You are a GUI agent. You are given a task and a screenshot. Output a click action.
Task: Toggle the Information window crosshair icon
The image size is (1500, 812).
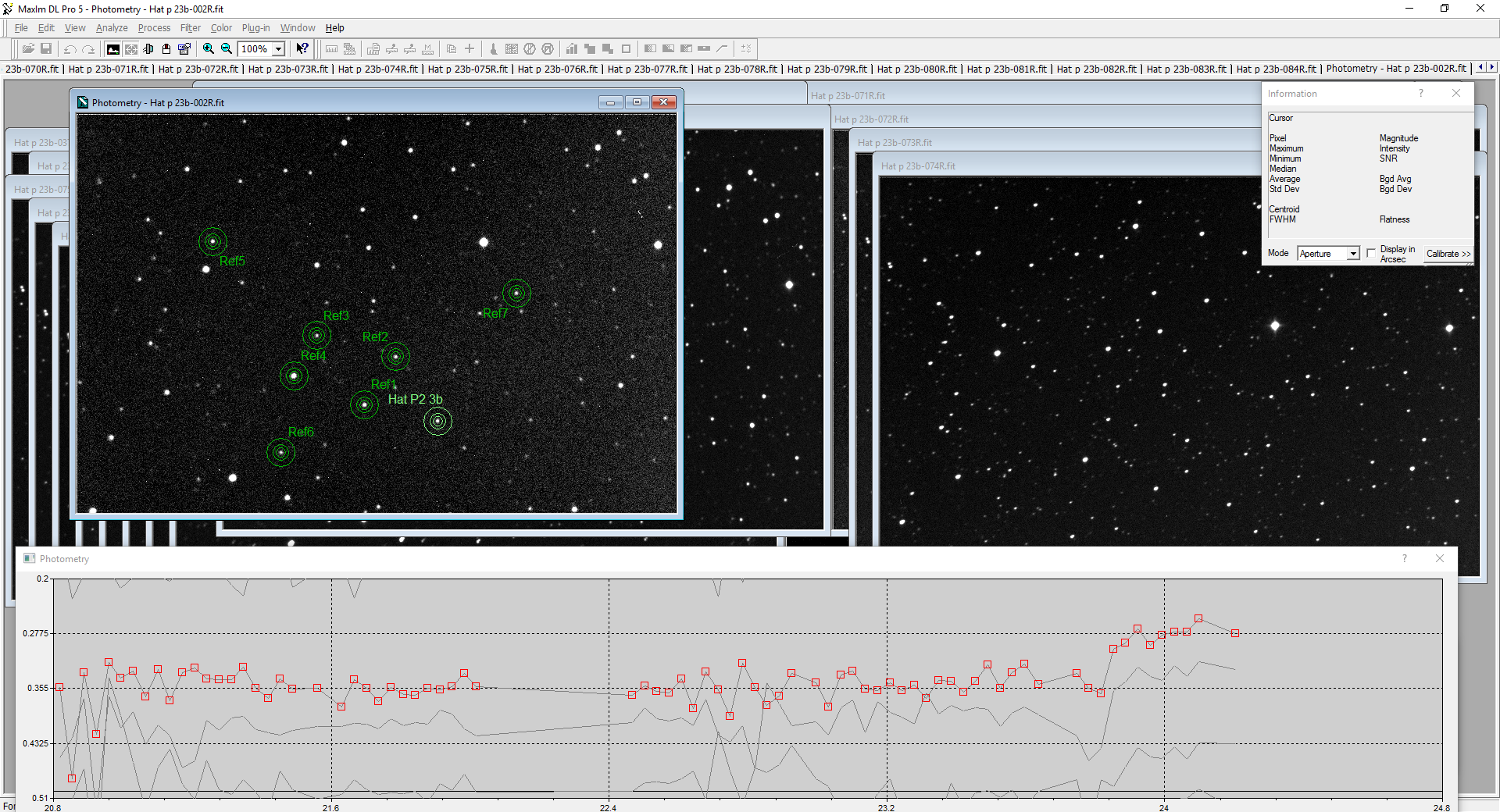[131, 48]
